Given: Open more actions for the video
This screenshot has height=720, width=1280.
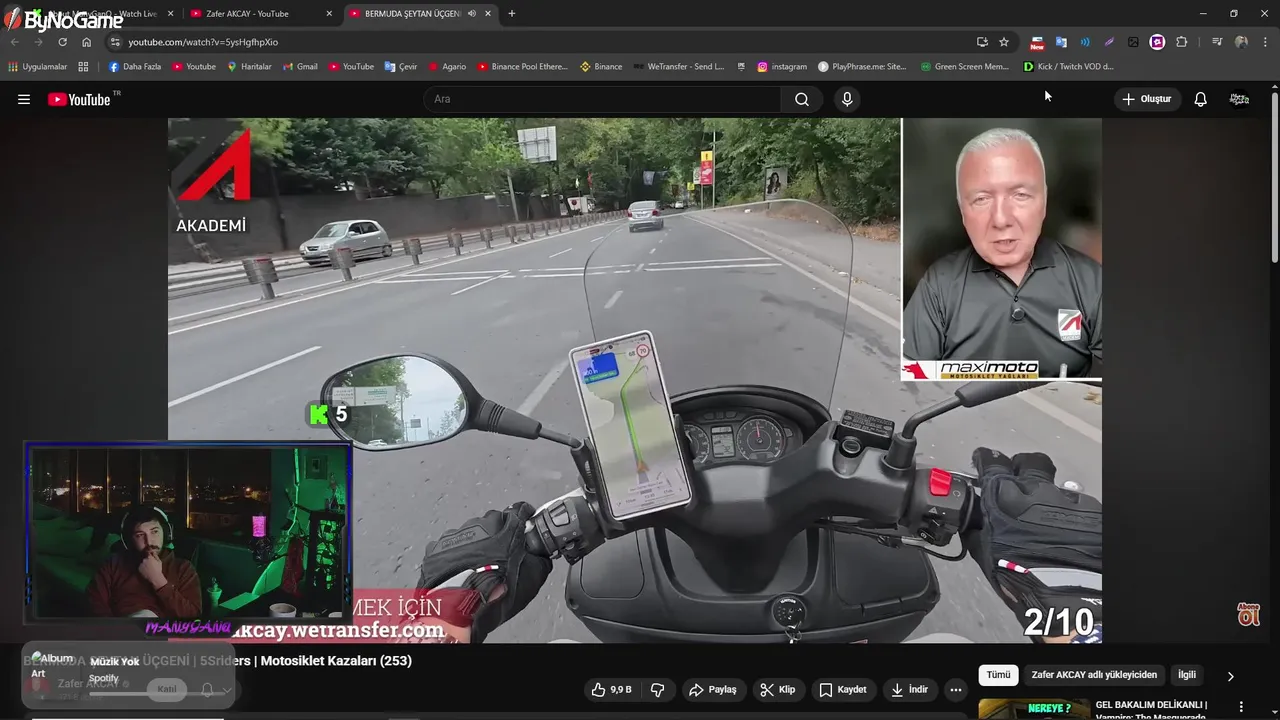Looking at the screenshot, I should point(956,690).
